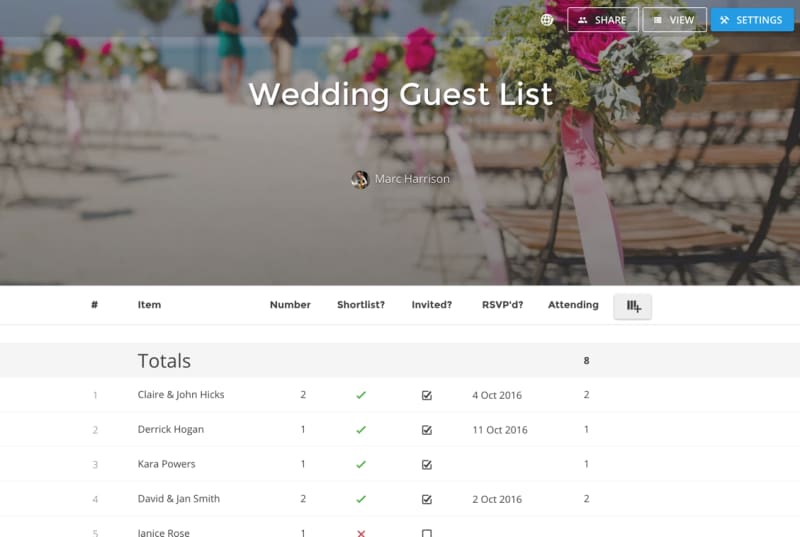Click Number value for Derrick Hogan
This screenshot has height=537, width=800.
click(x=303, y=429)
